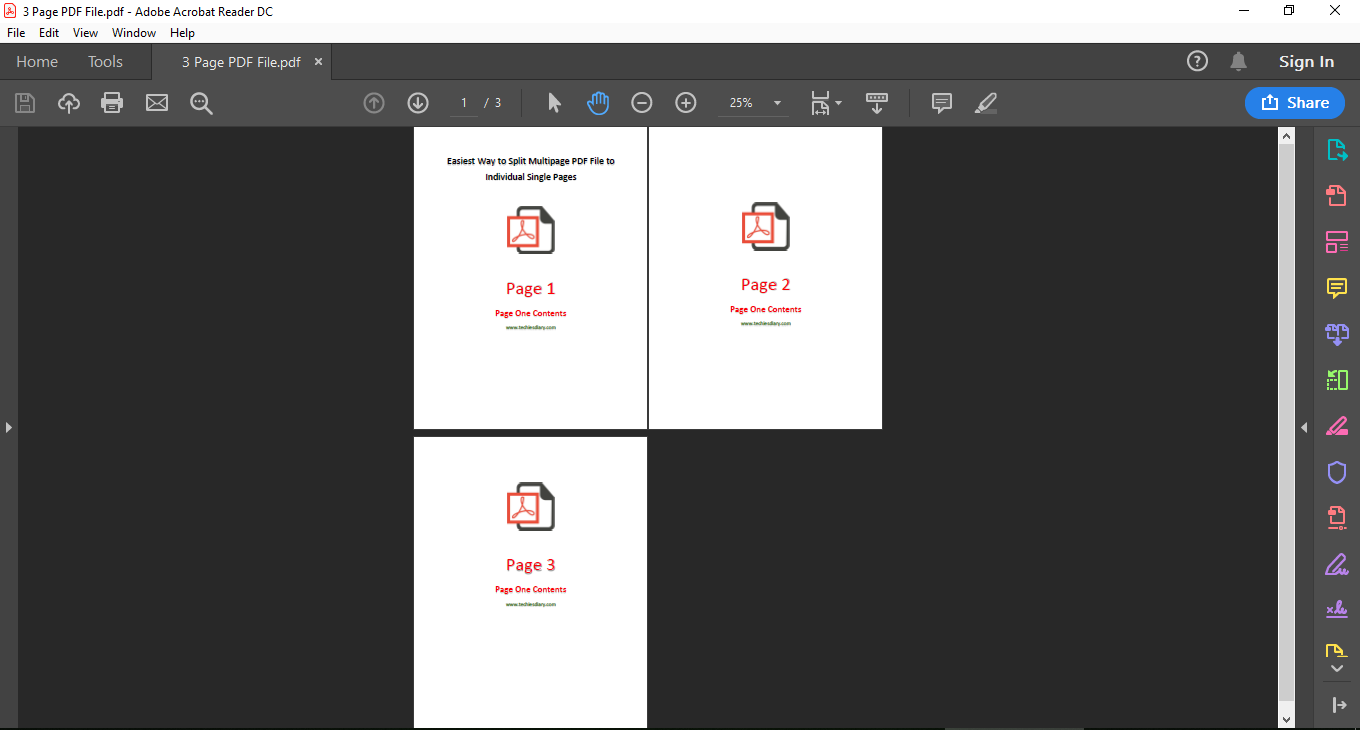Open Comment tool in right sidebar
The width and height of the screenshot is (1360, 730).
point(1337,288)
